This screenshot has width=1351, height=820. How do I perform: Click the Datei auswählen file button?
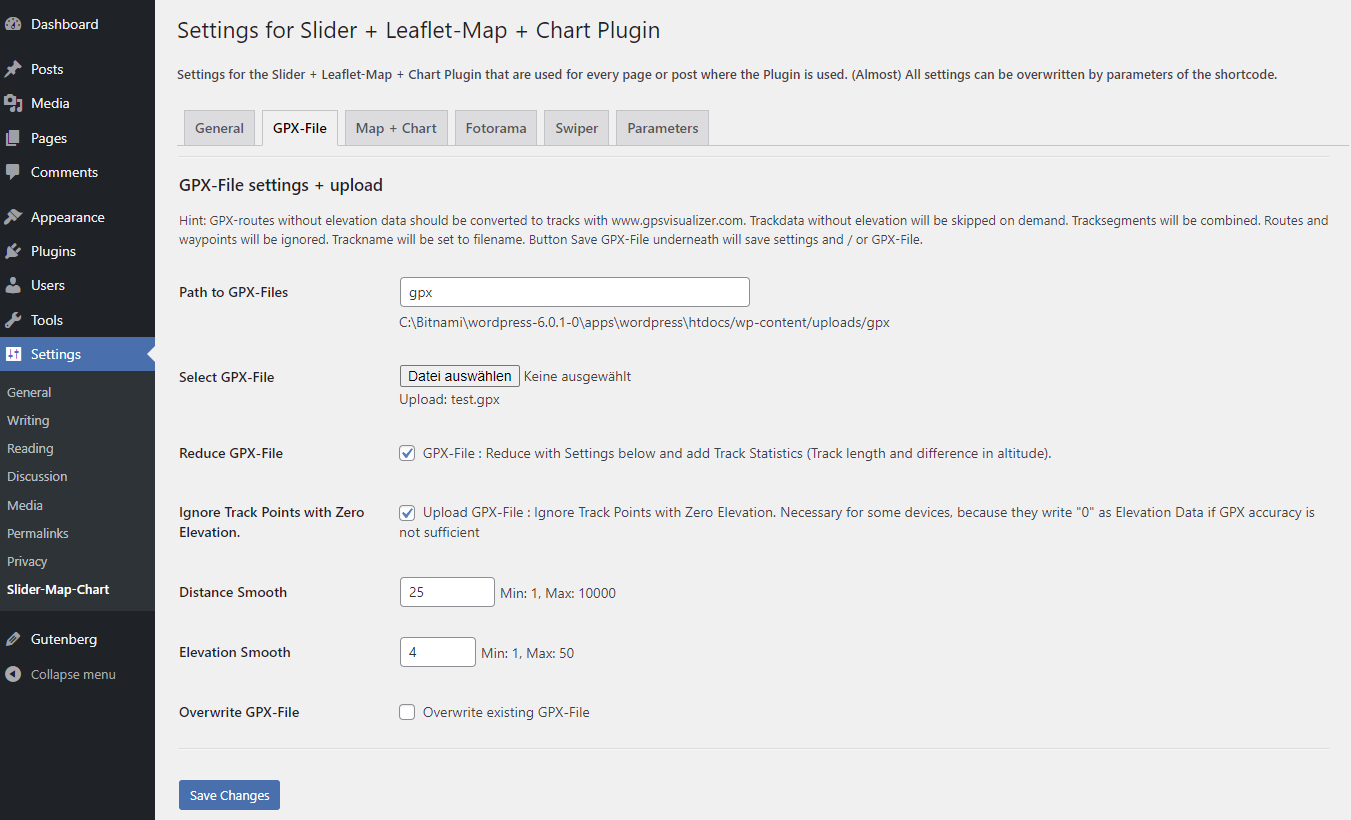pos(460,376)
